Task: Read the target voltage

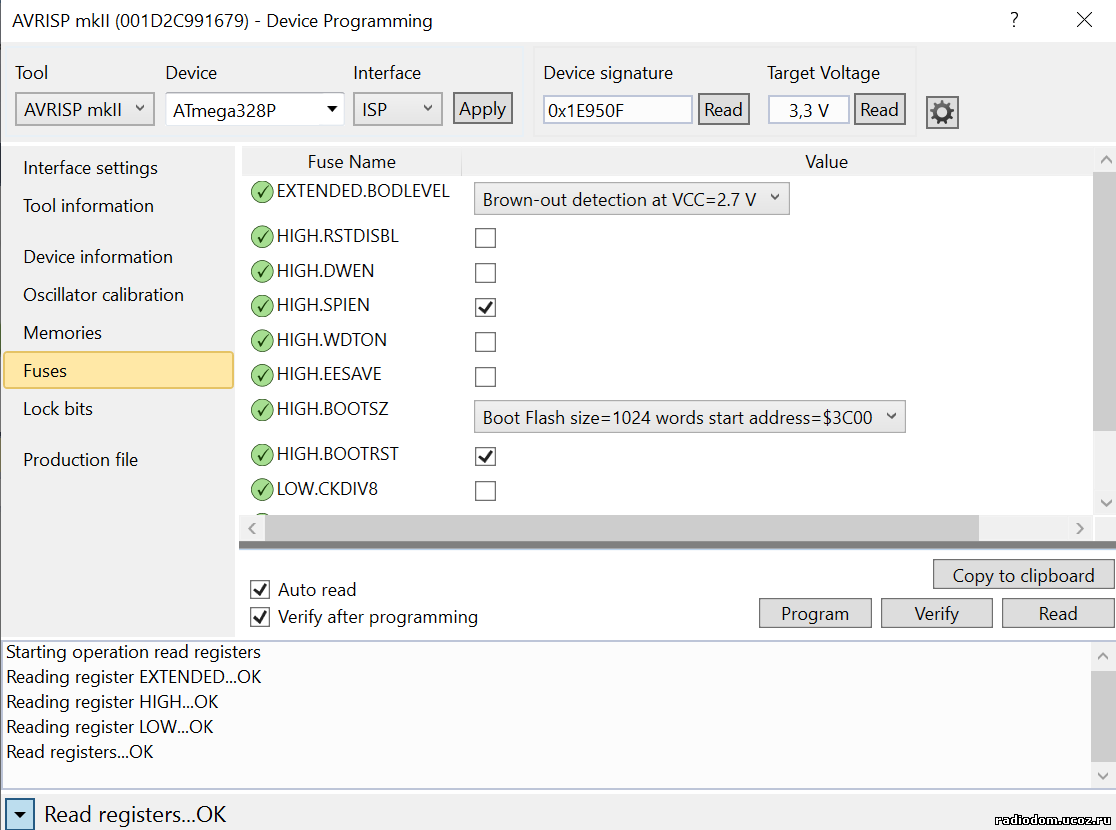Action: 879,110
